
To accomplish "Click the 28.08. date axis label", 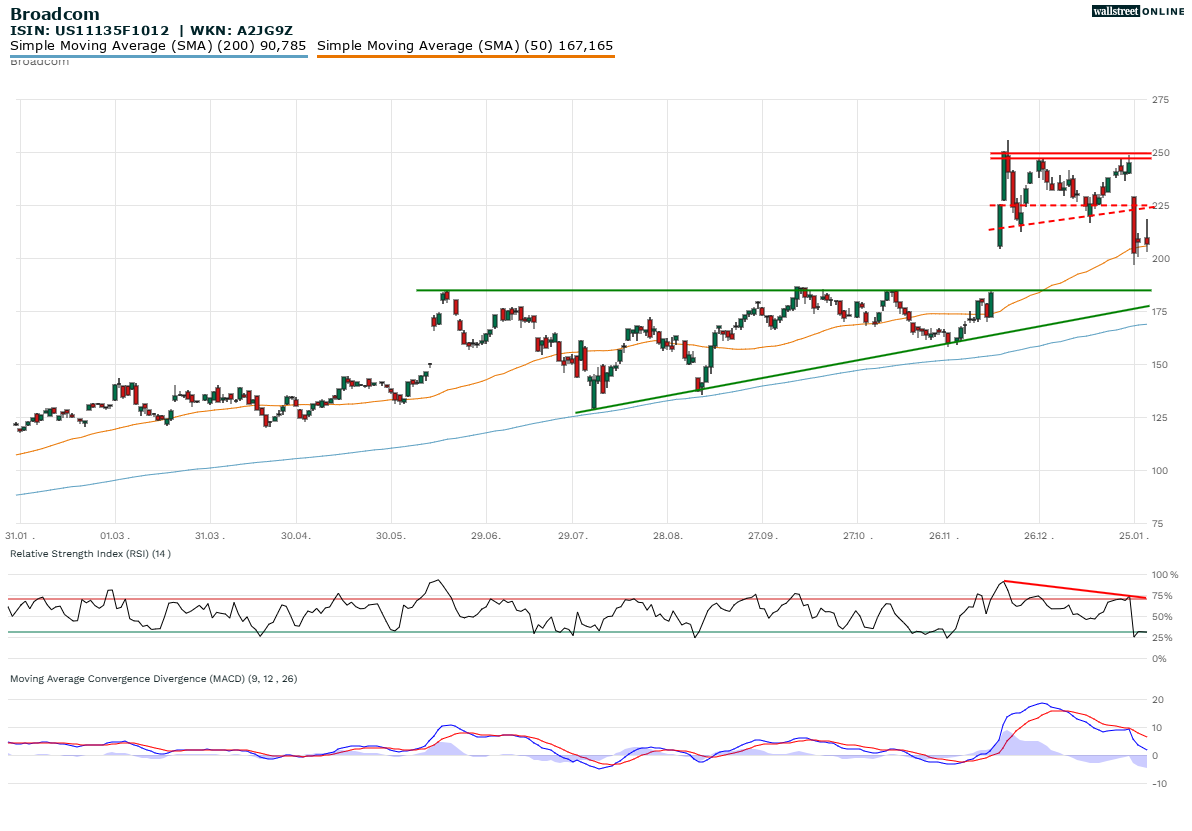I will tap(667, 535).
